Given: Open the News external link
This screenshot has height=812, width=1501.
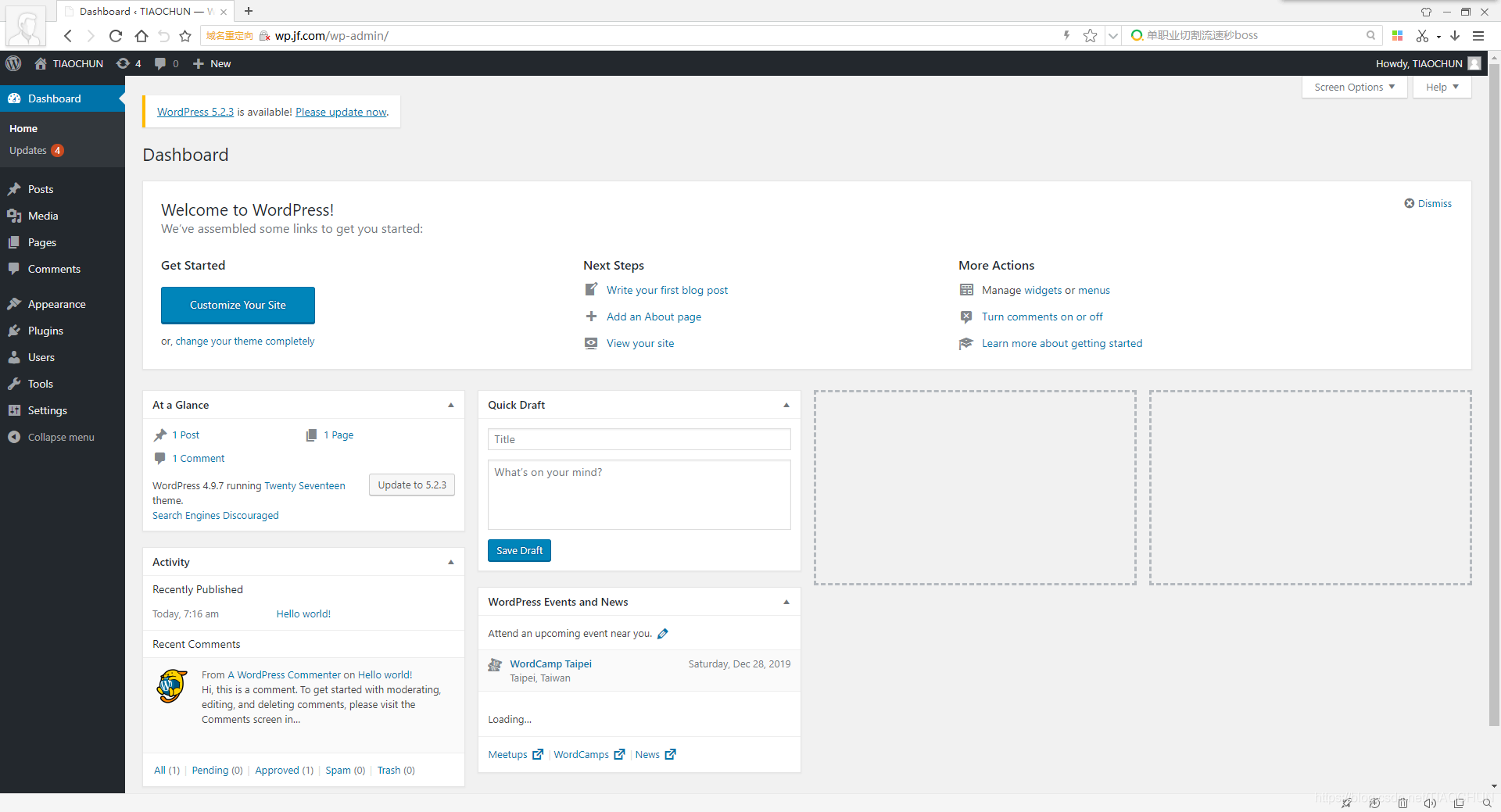Looking at the screenshot, I should (x=655, y=754).
